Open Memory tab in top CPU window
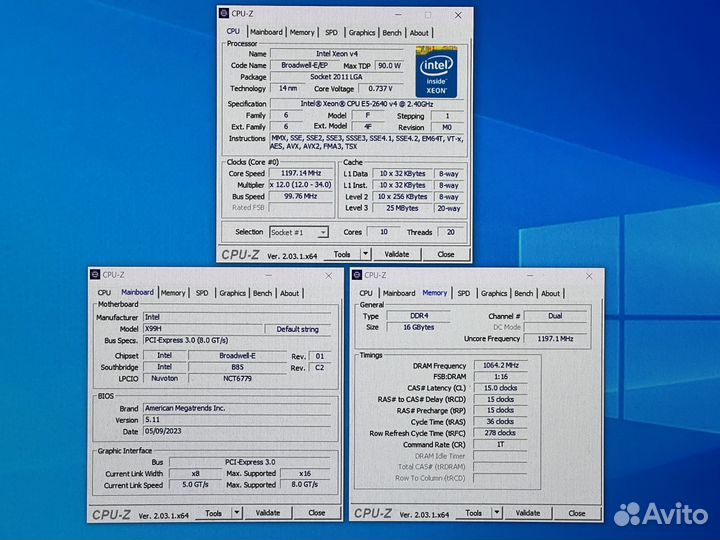The image size is (720, 540). (302, 33)
